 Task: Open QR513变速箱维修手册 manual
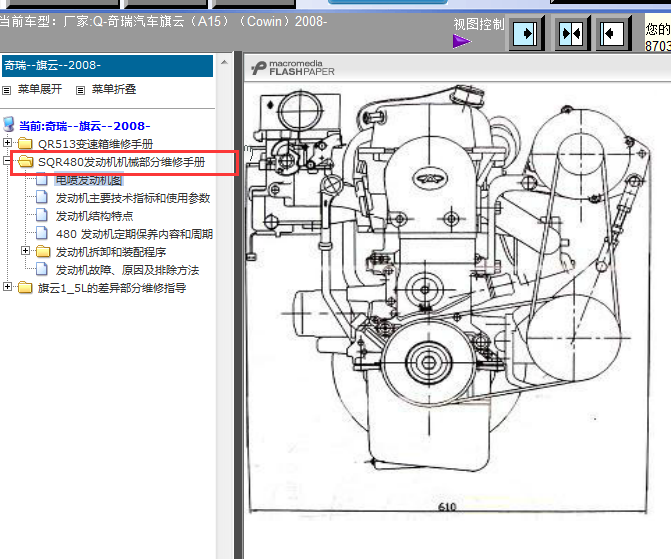(x=95, y=144)
